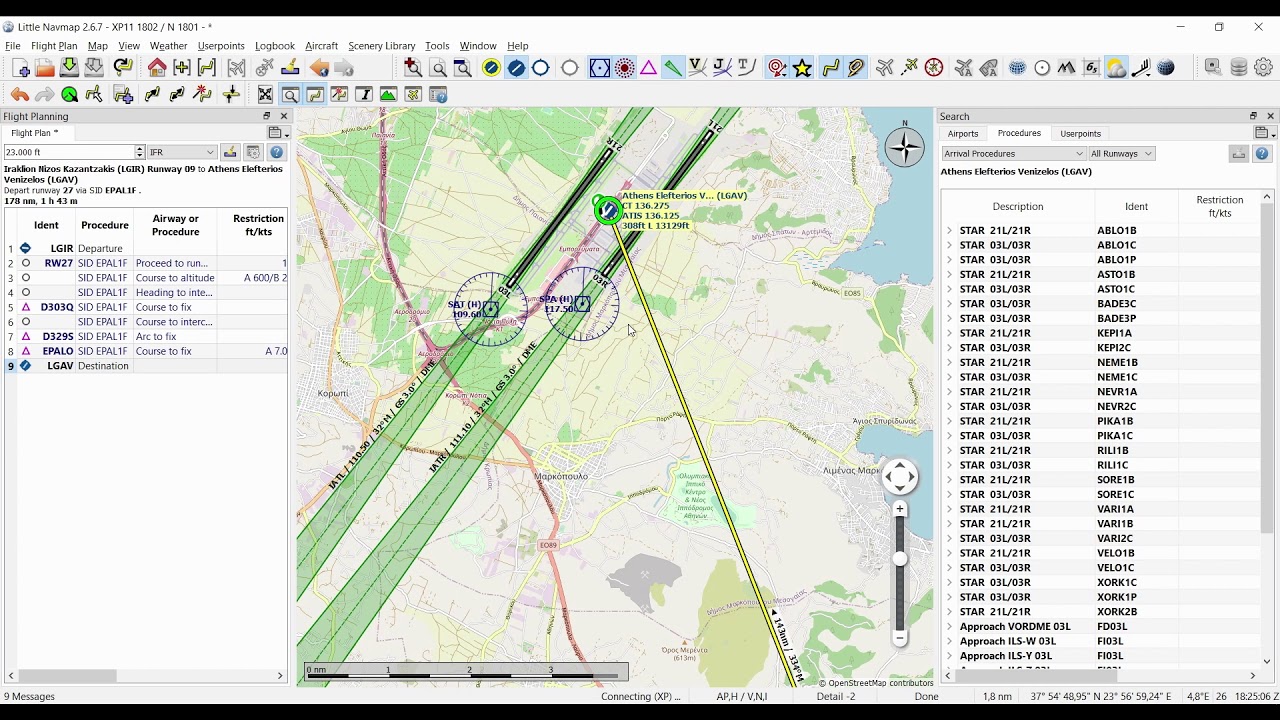Viewport: 1280px width, 720px height.
Task: Center map on the flight plan
Action: tap(207, 68)
